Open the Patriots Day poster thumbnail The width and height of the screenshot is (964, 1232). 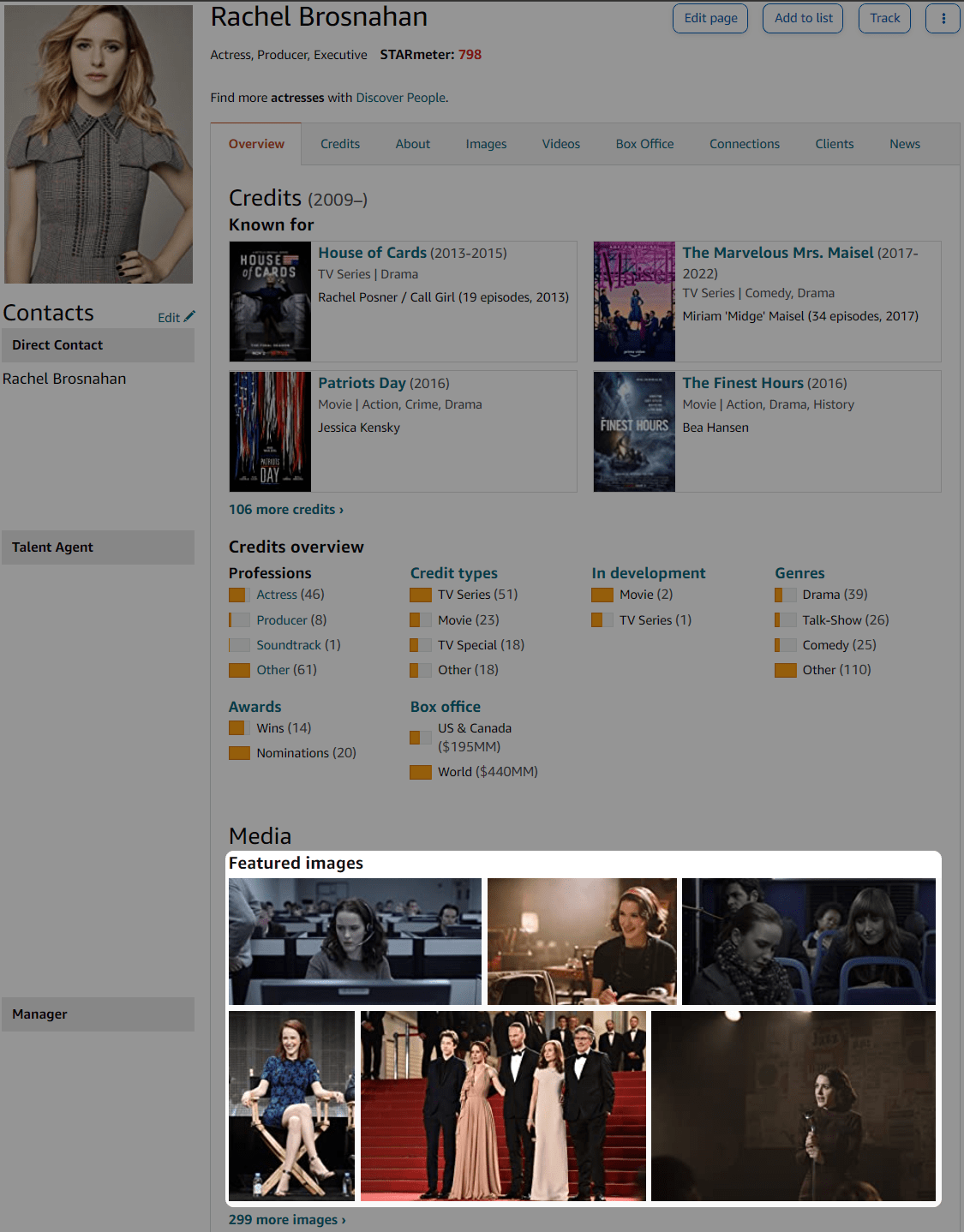269,432
